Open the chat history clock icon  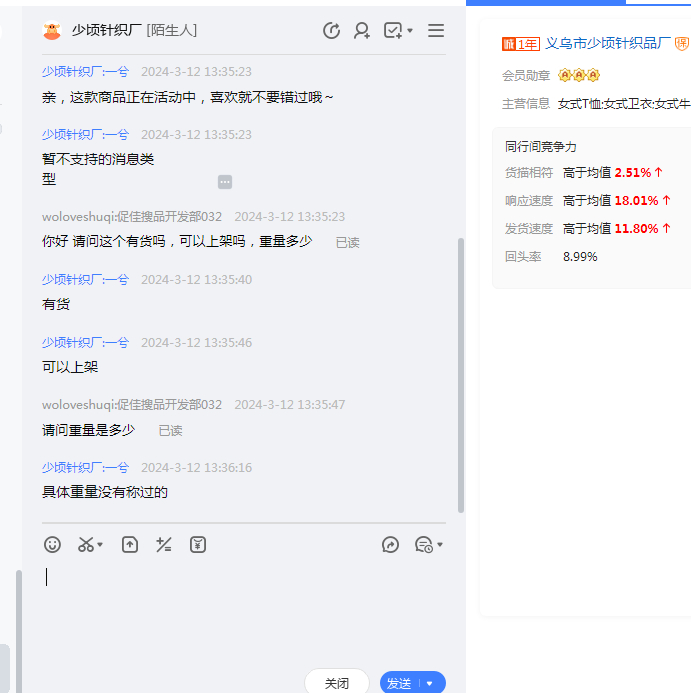[423, 545]
